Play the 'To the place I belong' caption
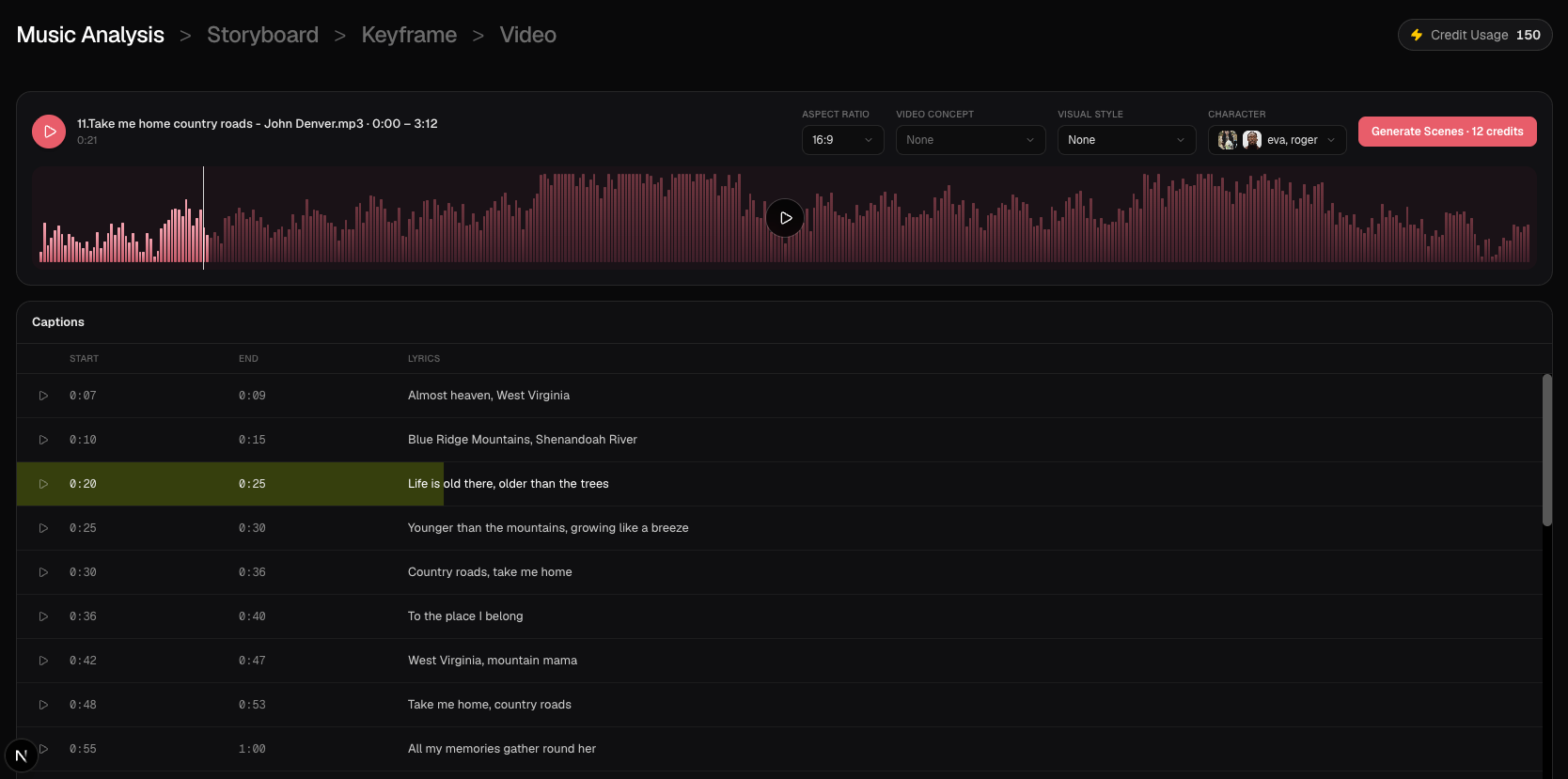The height and width of the screenshot is (779, 1568). [x=43, y=616]
